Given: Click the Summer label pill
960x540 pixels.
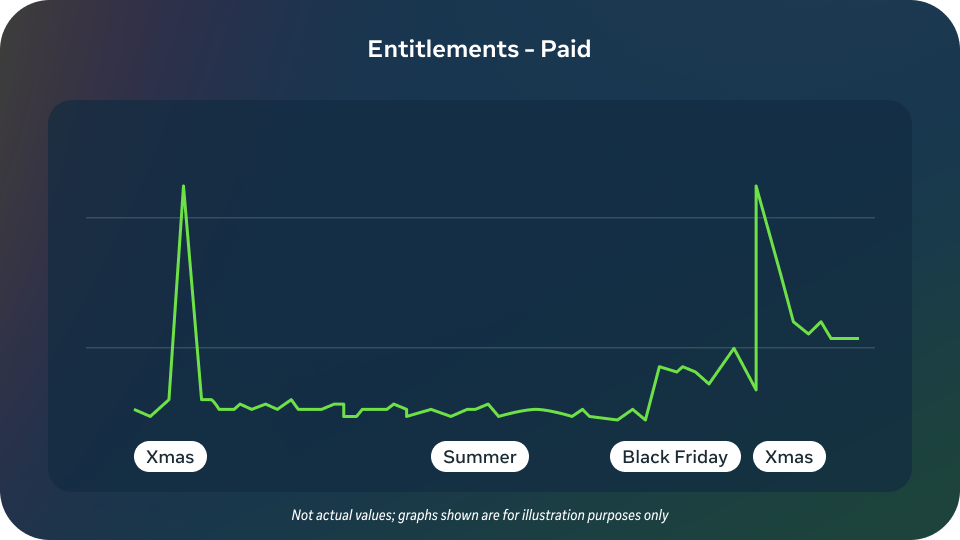Looking at the screenshot, I should [x=479, y=457].
